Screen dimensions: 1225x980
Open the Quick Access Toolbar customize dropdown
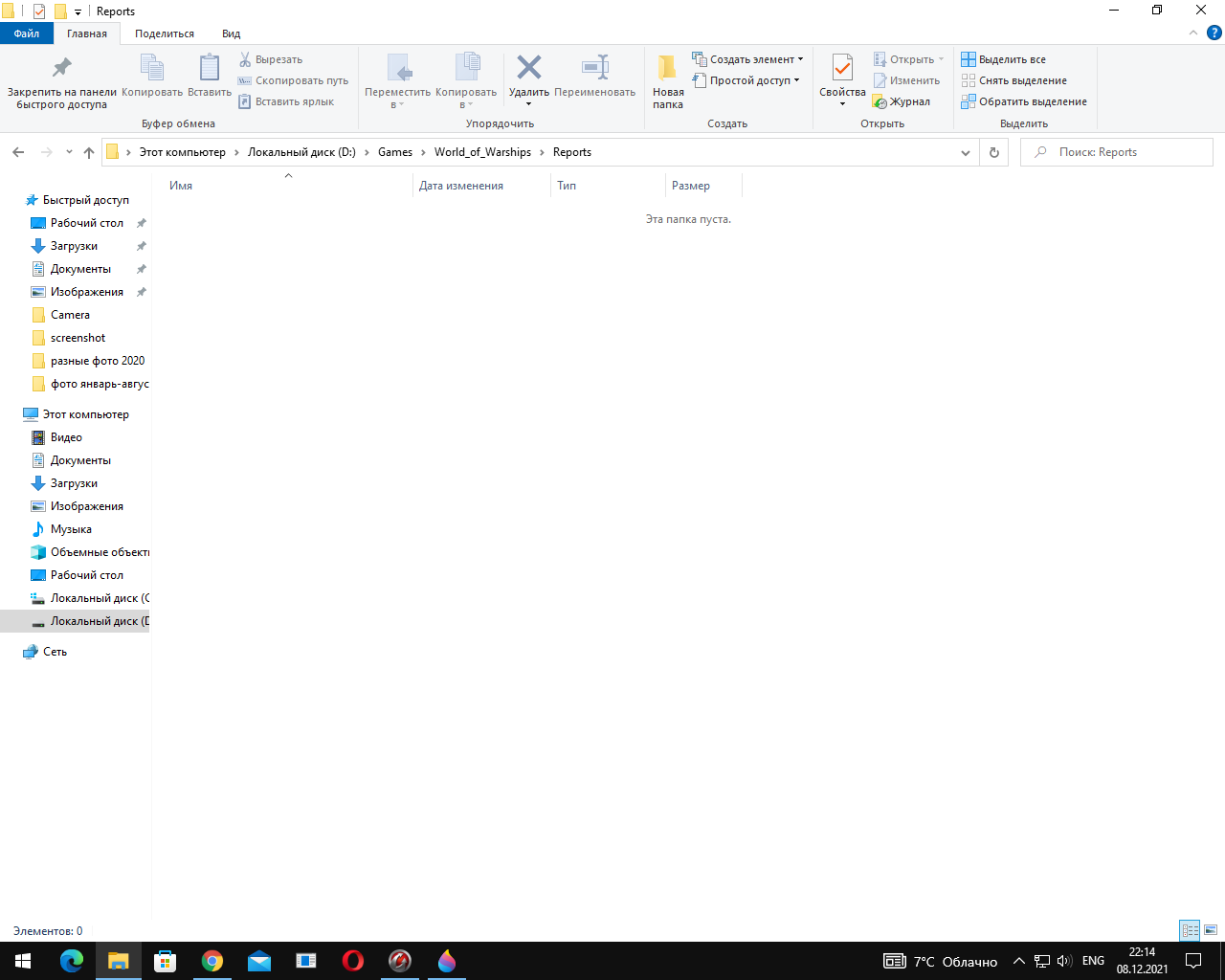click(x=78, y=11)
